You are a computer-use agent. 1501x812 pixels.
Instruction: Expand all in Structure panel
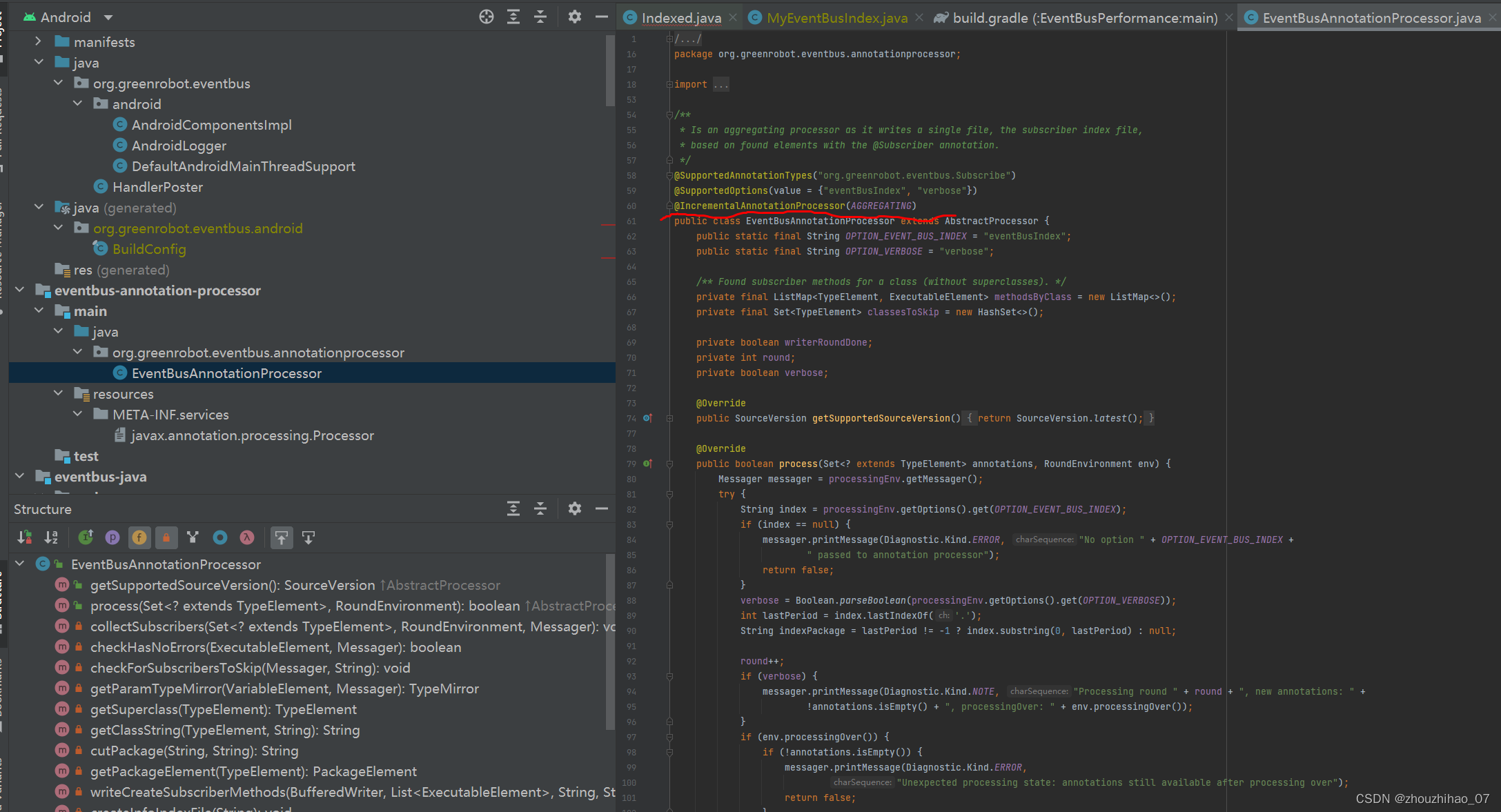click(x=513, y=509)
